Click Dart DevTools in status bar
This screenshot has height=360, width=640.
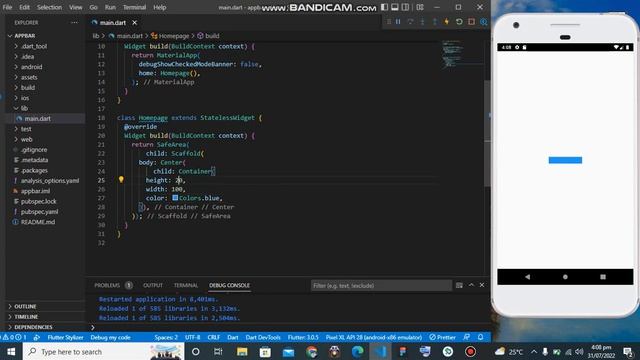(263, 337)
